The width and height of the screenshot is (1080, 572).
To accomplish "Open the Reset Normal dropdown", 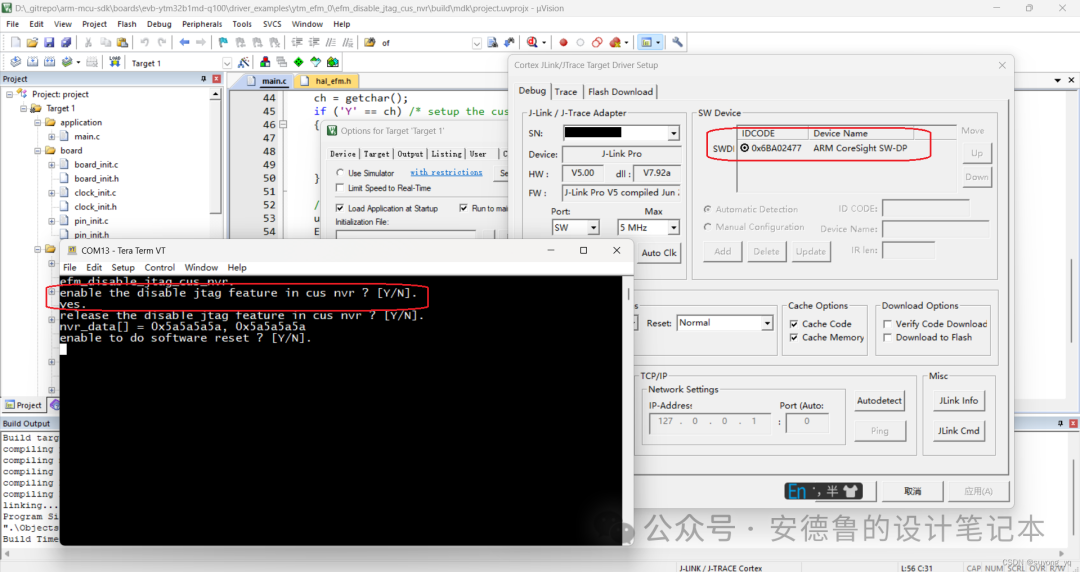I will [x=767, y=323].
